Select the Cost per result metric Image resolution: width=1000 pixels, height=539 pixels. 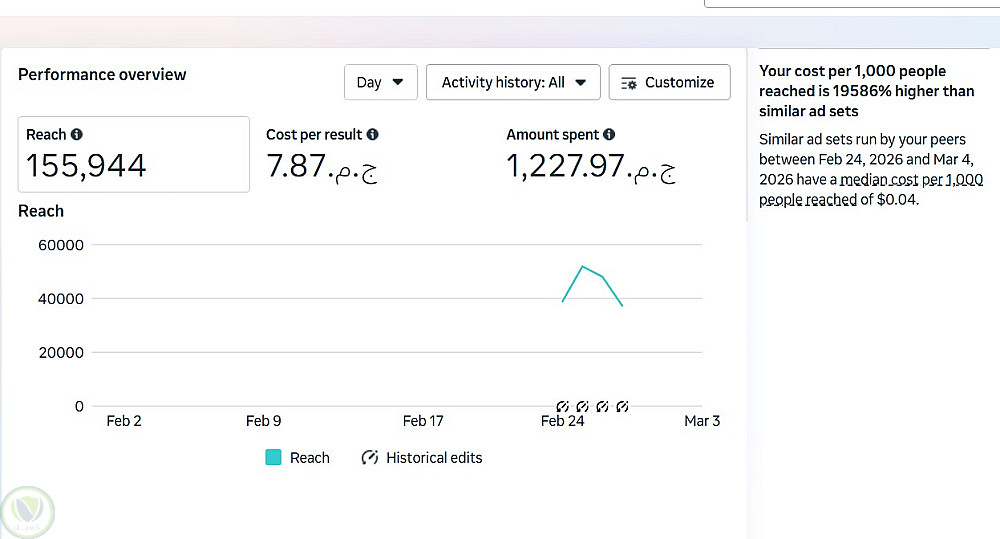tap(322, 154)
